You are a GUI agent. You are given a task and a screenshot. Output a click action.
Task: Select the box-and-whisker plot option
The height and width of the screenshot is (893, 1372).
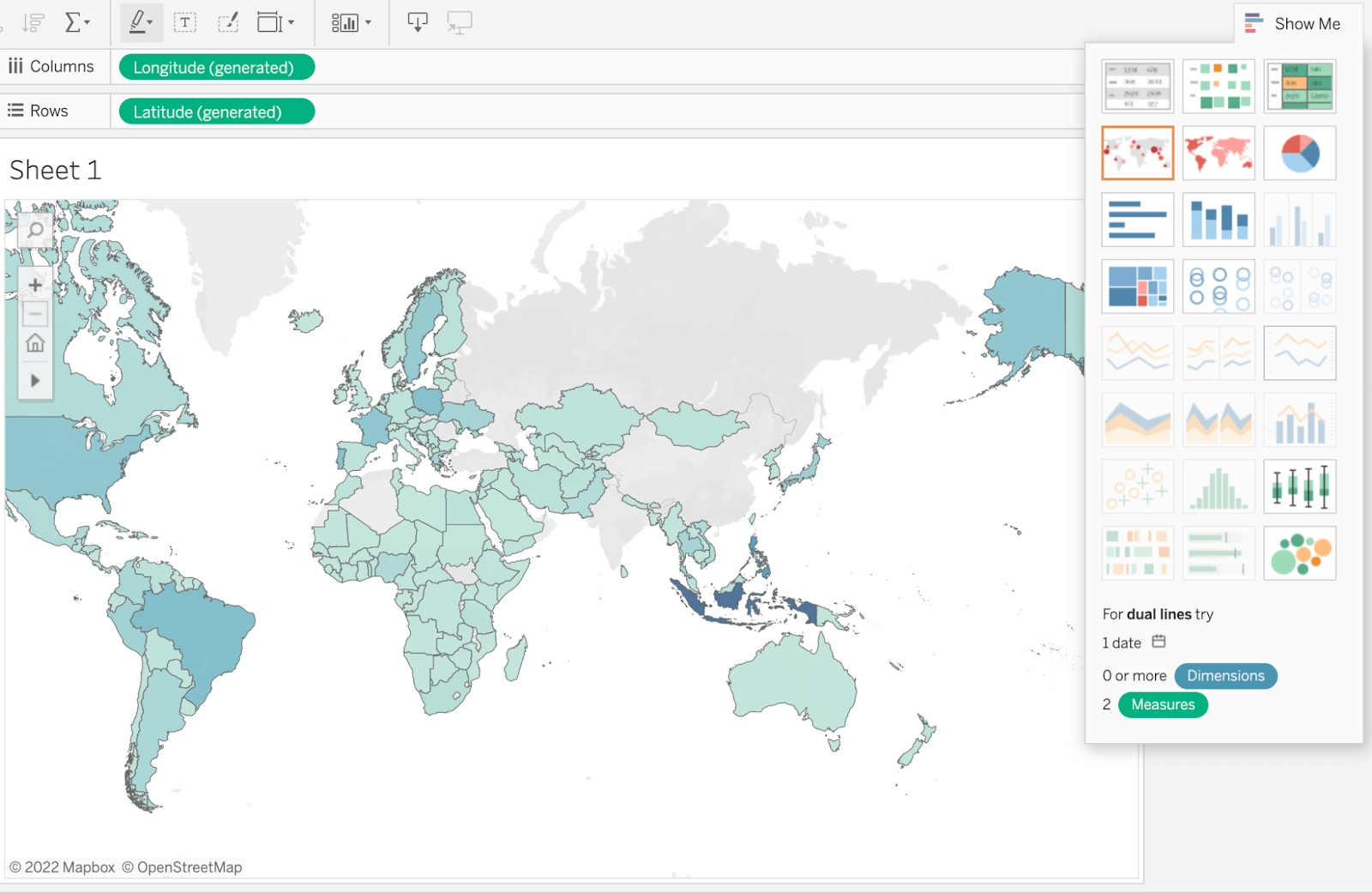pyautogui.click(x=1300, y=486)
